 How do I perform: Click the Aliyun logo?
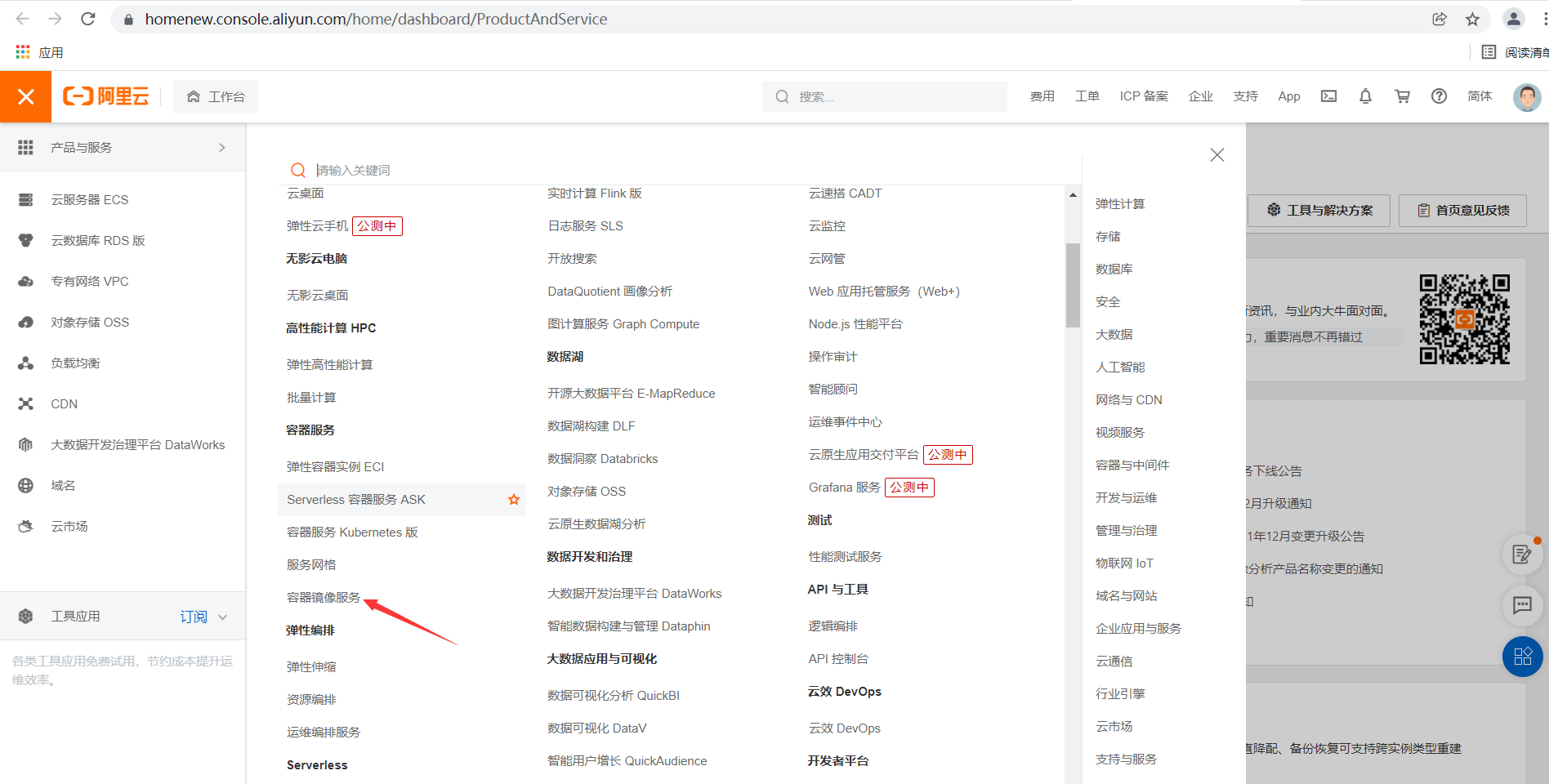tap(106, 96)
